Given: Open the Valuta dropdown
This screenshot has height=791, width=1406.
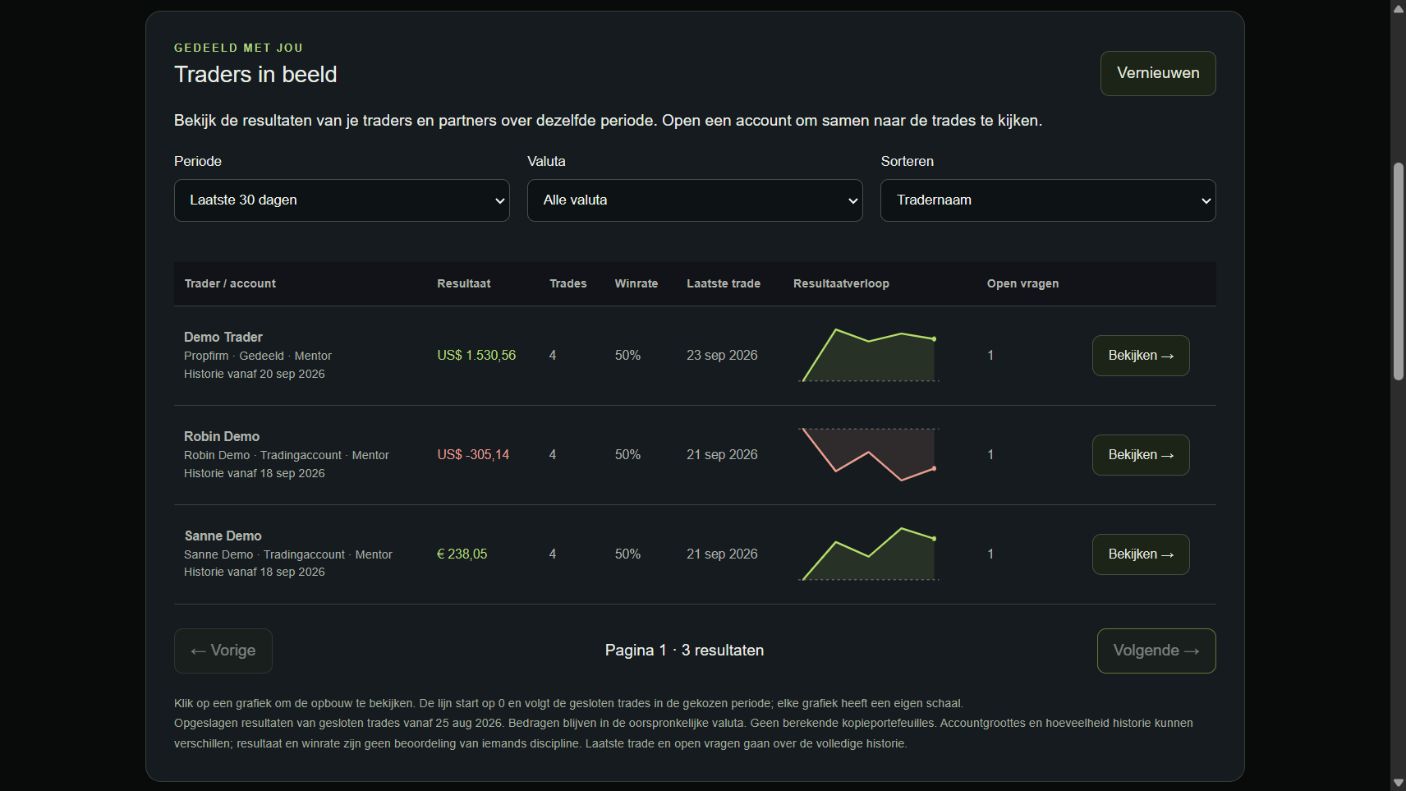Looking at the screenshot, I should click(x=695, y=200).
